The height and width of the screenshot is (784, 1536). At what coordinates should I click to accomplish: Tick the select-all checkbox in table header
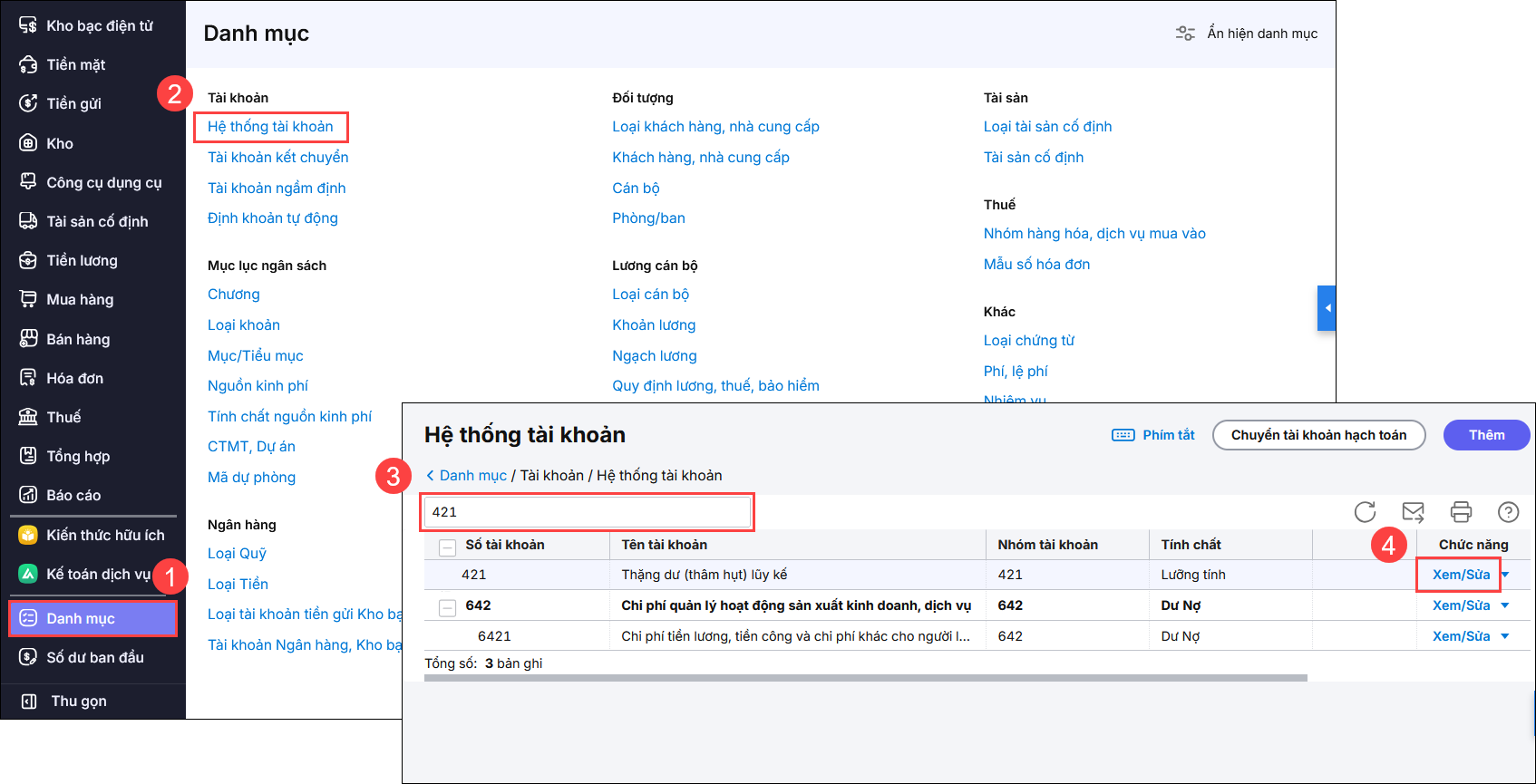pyautogui.click(x=447, y=547)
